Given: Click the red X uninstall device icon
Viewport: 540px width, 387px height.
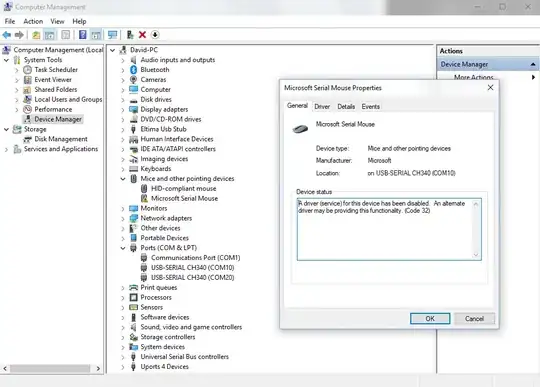Looking at the screenshot, I should (x=142, y=35).
